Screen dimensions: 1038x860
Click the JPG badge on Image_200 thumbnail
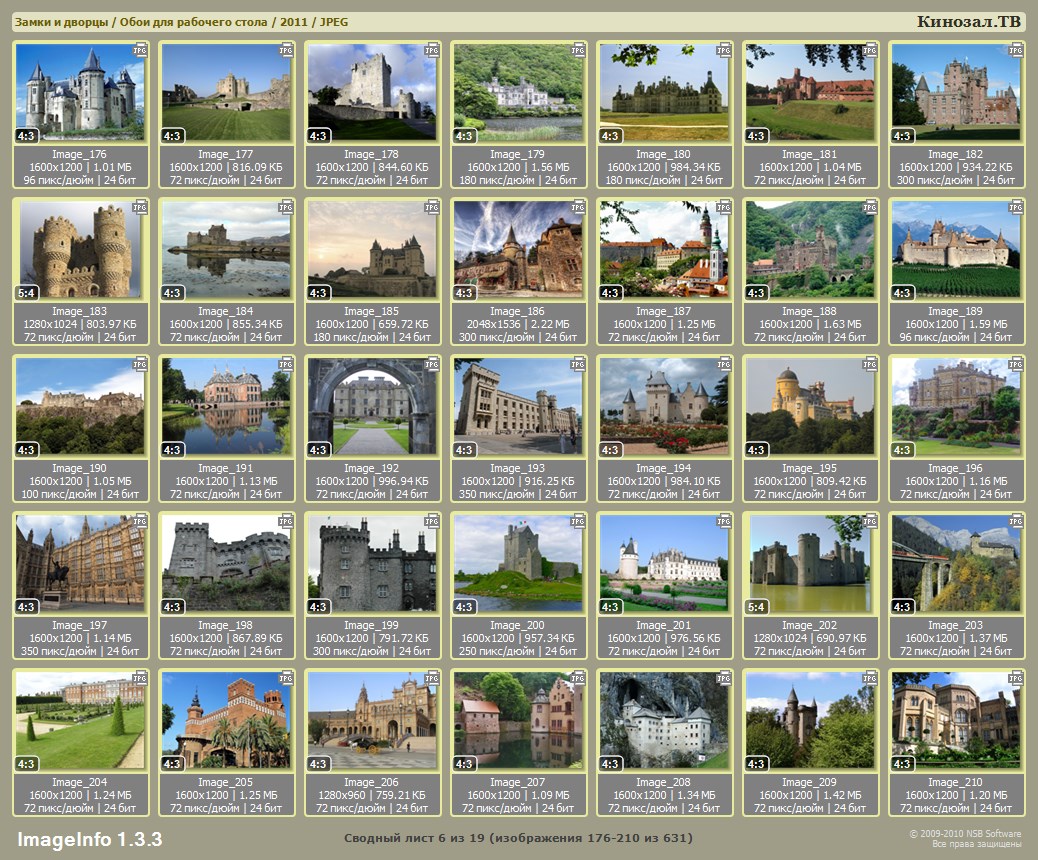[578, 521]
